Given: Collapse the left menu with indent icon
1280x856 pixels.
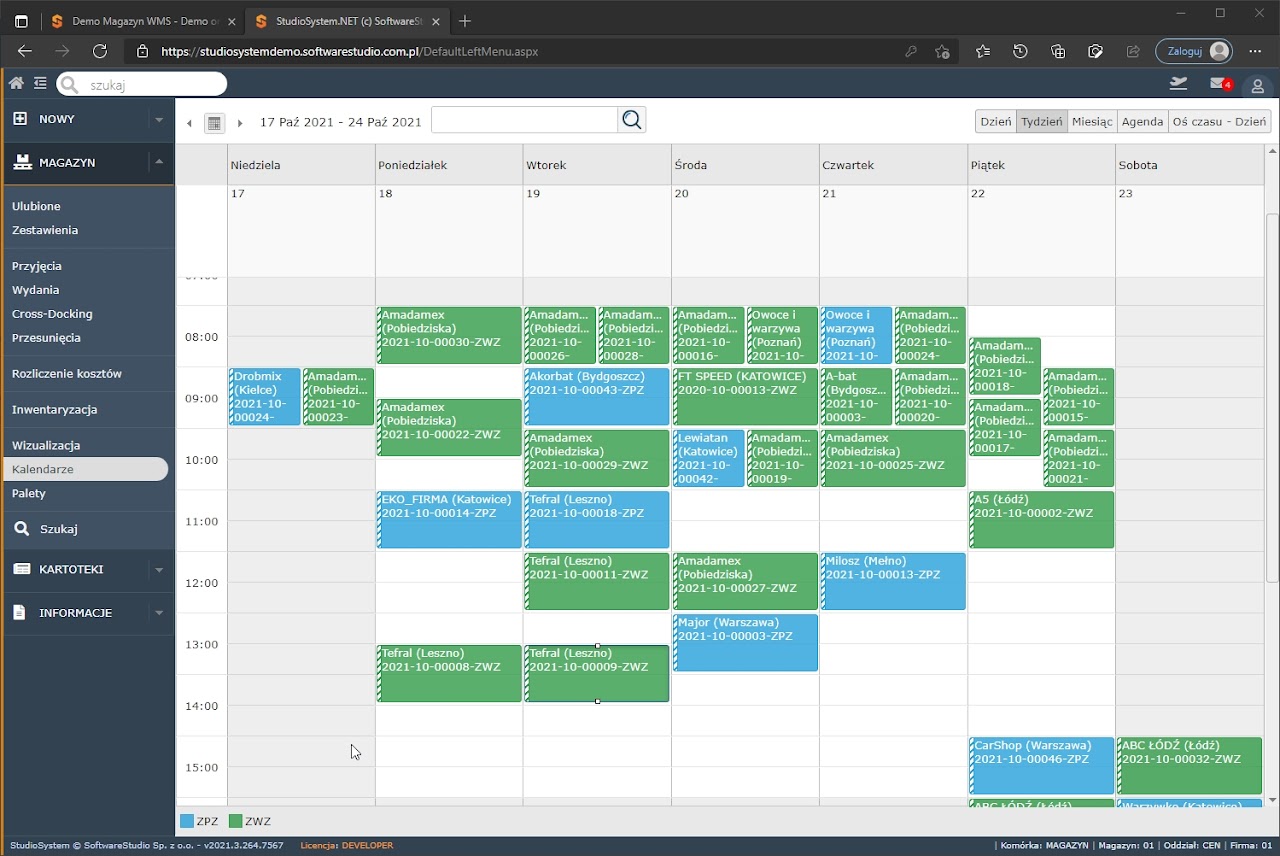Looking at the screenshot, I should point(40,84).
